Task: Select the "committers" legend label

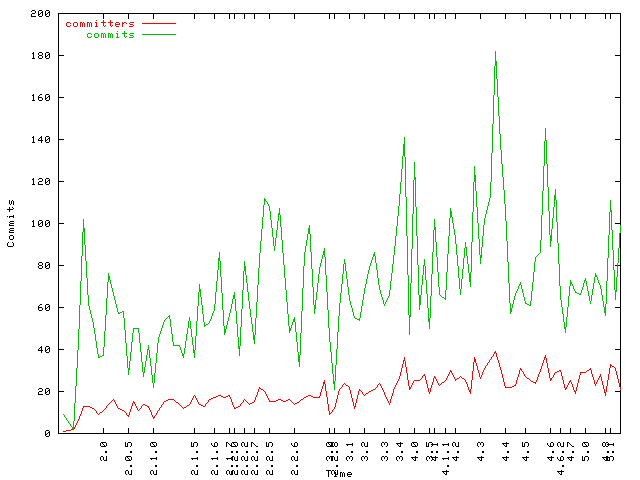Action: pyautogui.click(x=100, y=23)
